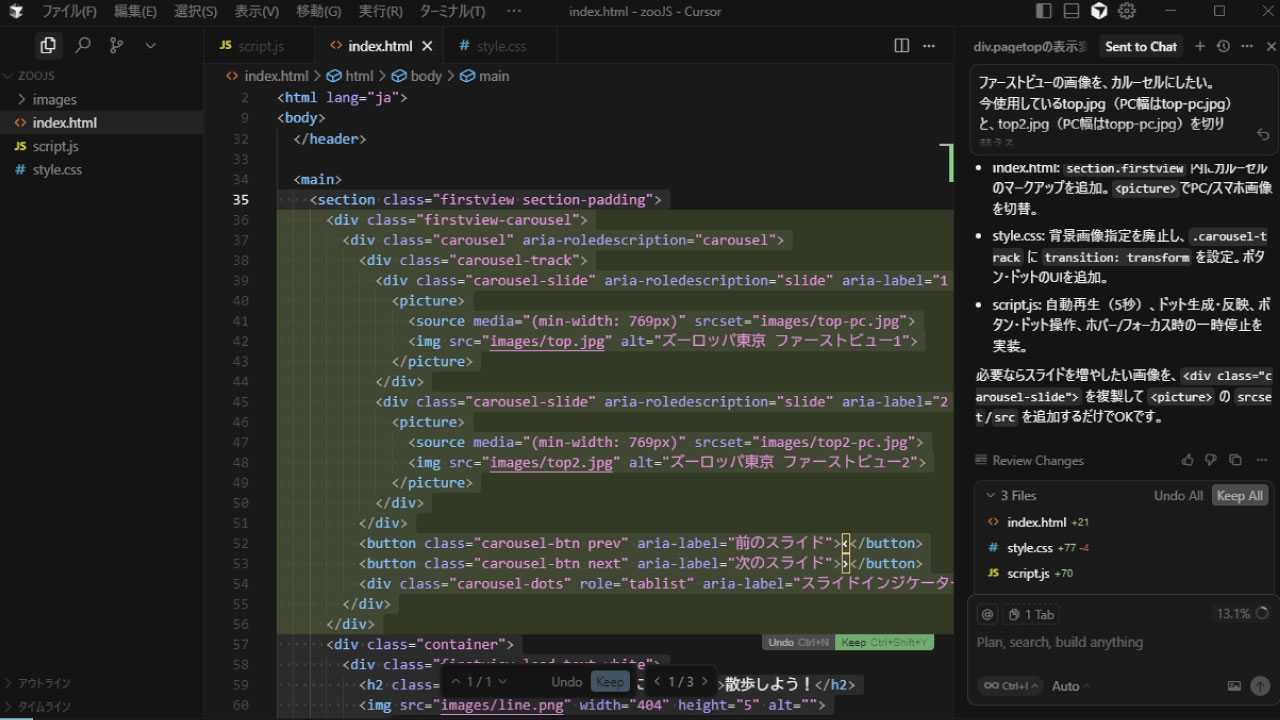This screenshot has height=720, width=1280.
Task: Open script.js from the file explorer
Action: [102, 146]
